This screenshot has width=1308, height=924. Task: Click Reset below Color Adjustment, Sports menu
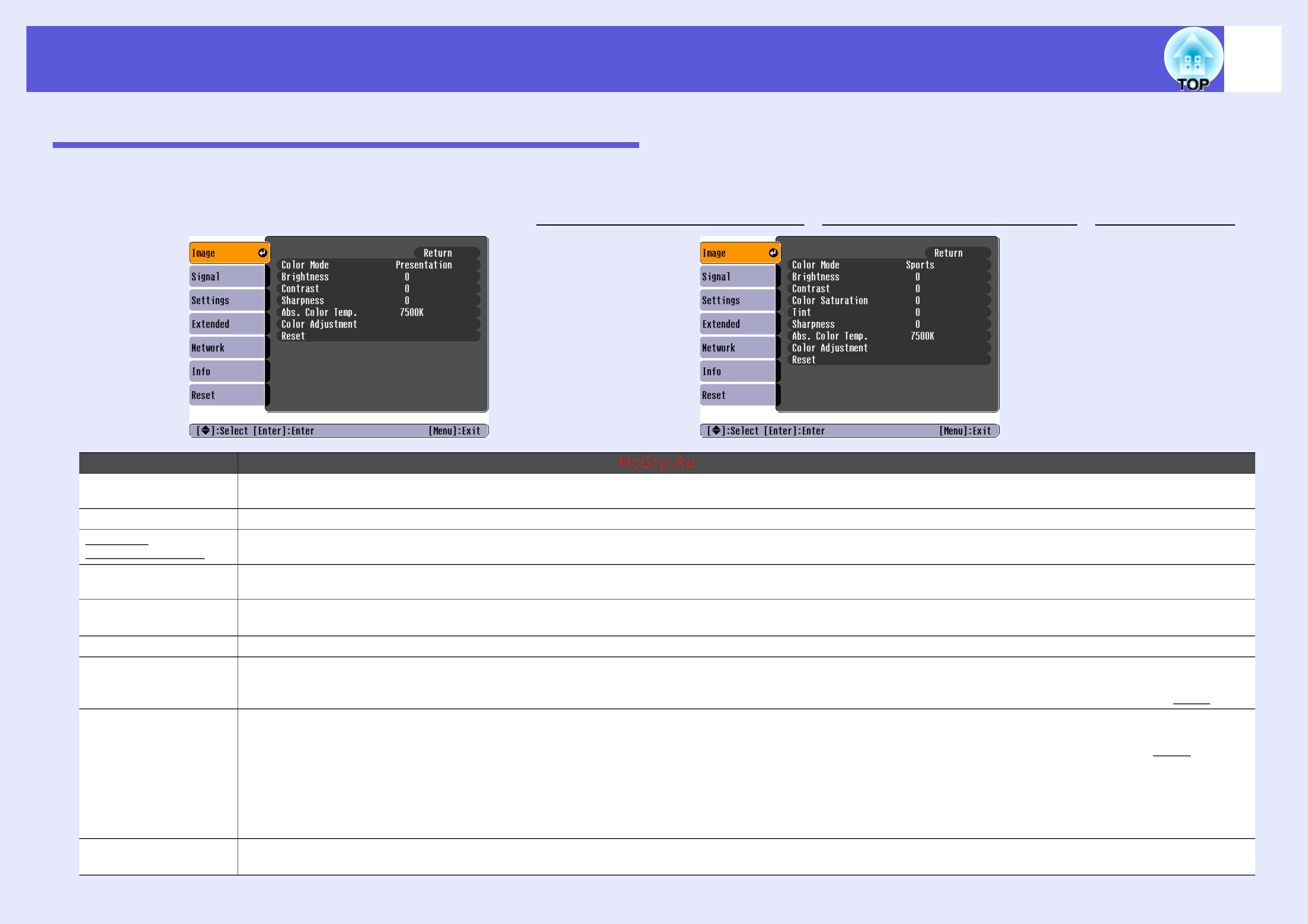click(889, 360)
